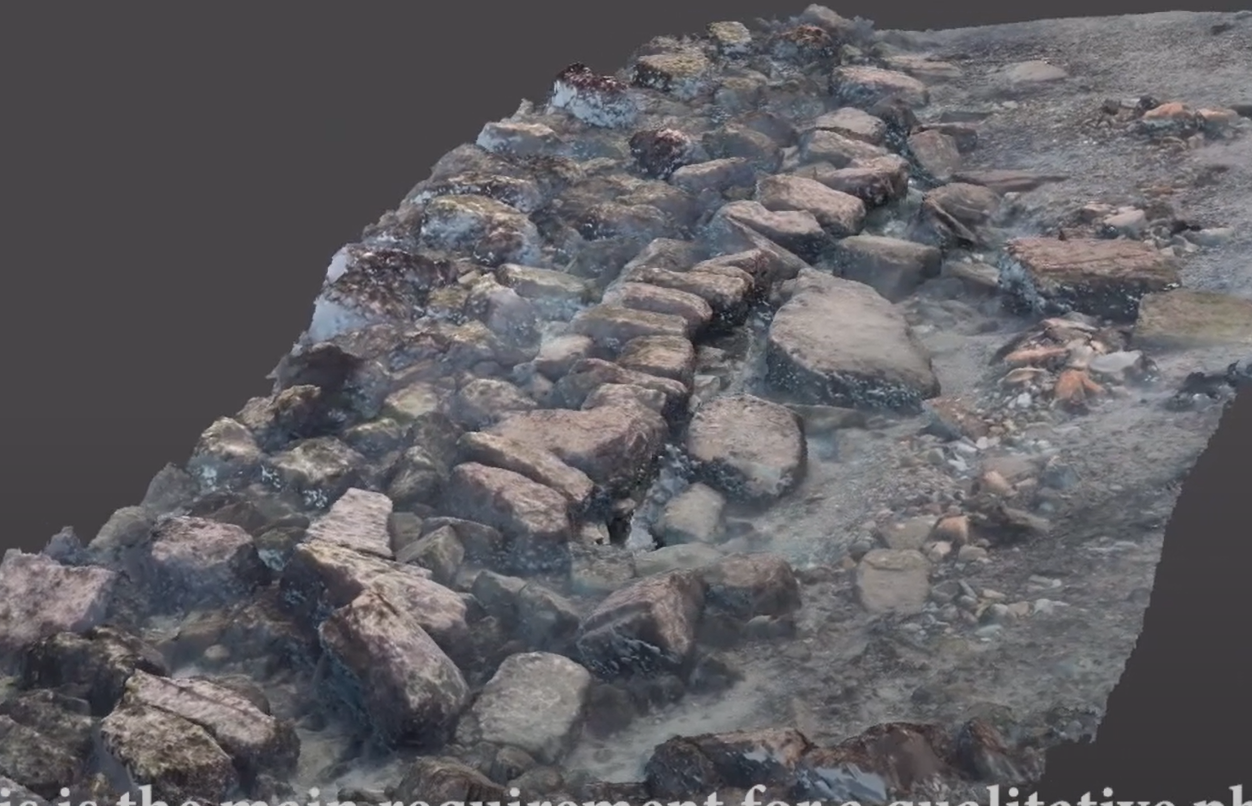Click the dark wet rock along the bottom edge
This screenshot has width=1252, height=806.
click(x=730, y=760)
